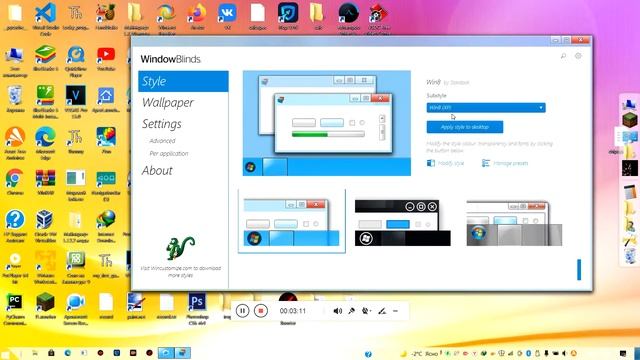The image size is (640, 360).
Task: Toggle the recorder microphone
Action: 351,311
